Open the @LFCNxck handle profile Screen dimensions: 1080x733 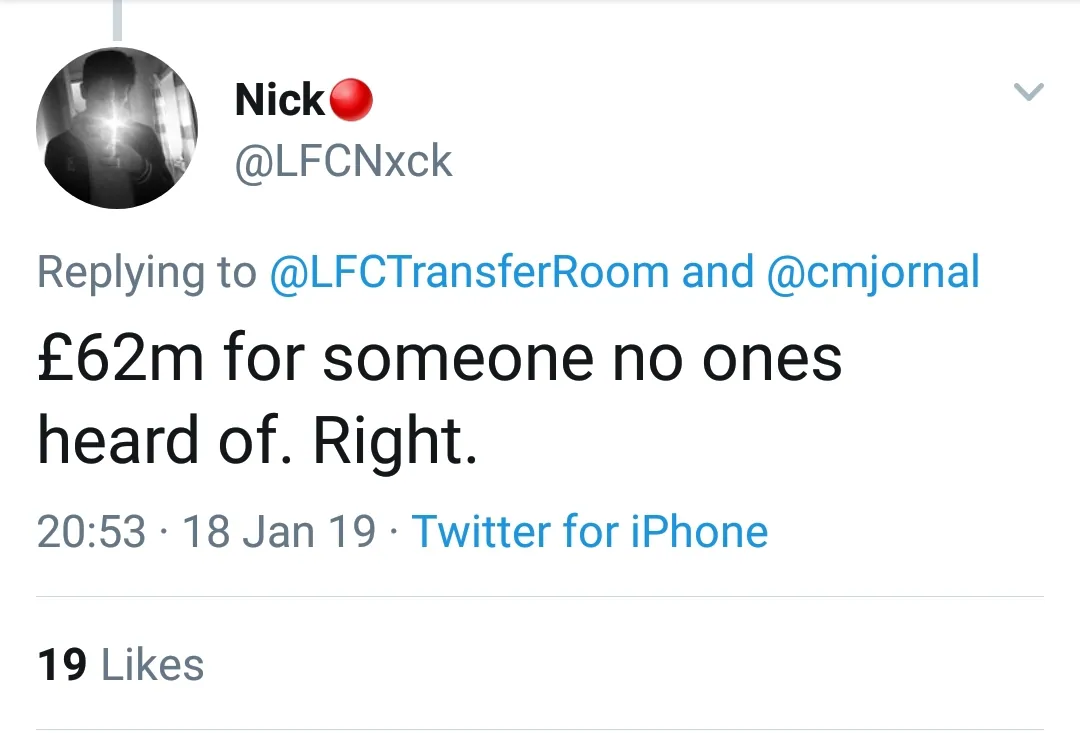pyautogui.click(x=343, y=162)
